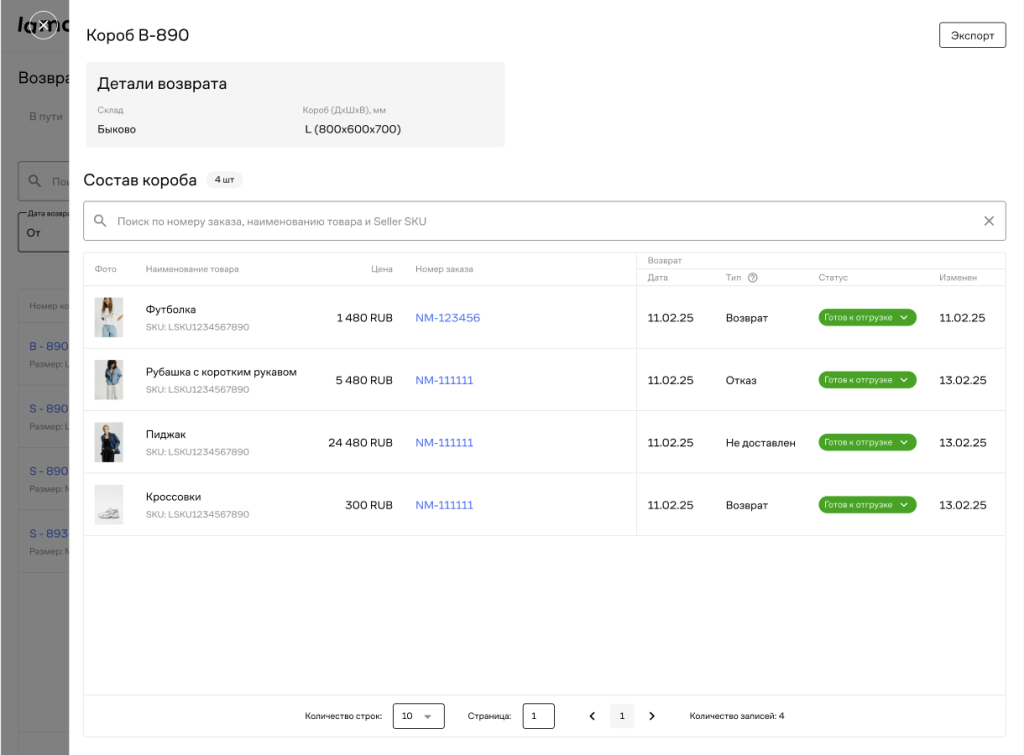Go to the previous page arrow
The height and width of the screenshot is (755, 1024).
click(592, 716)
